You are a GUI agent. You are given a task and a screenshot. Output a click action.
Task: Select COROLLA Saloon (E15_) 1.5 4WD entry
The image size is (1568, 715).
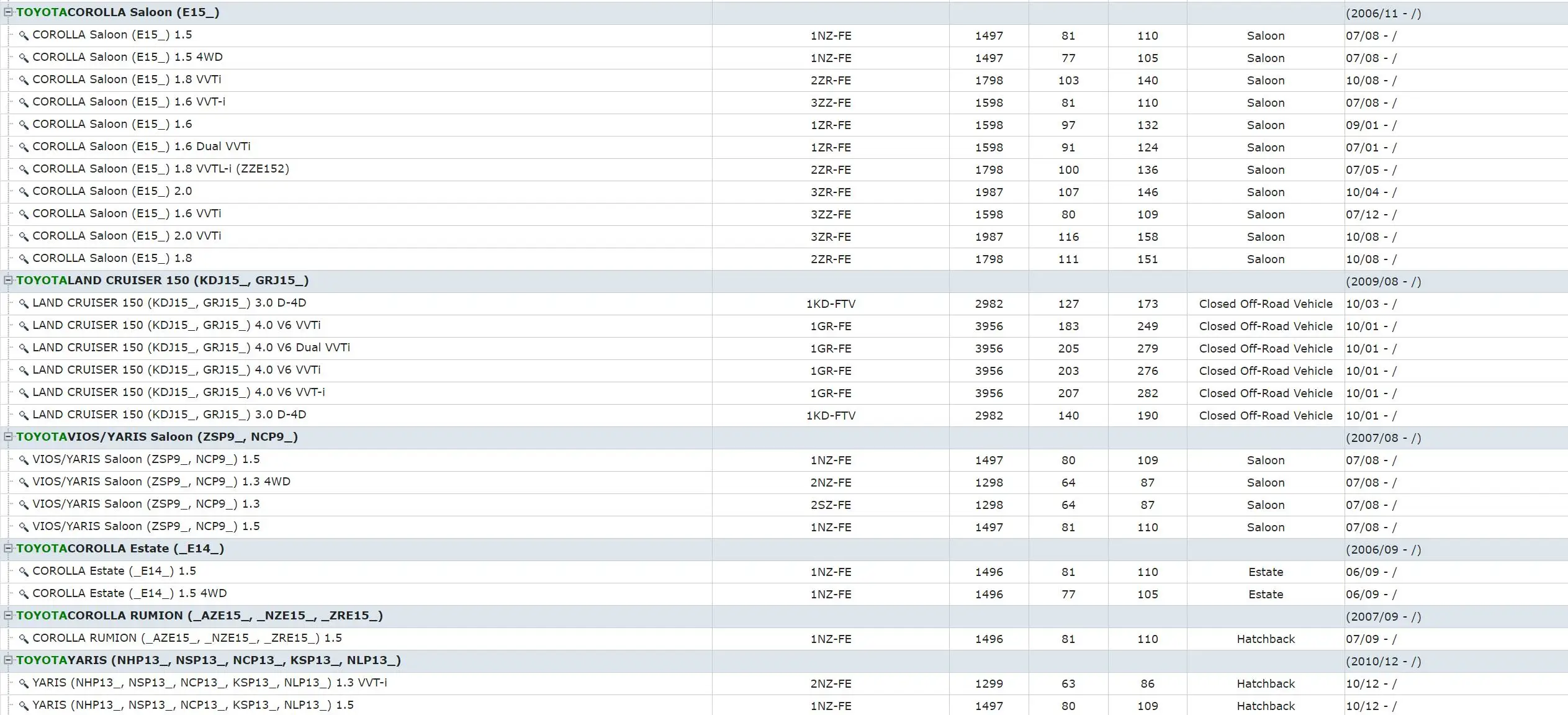127,57
